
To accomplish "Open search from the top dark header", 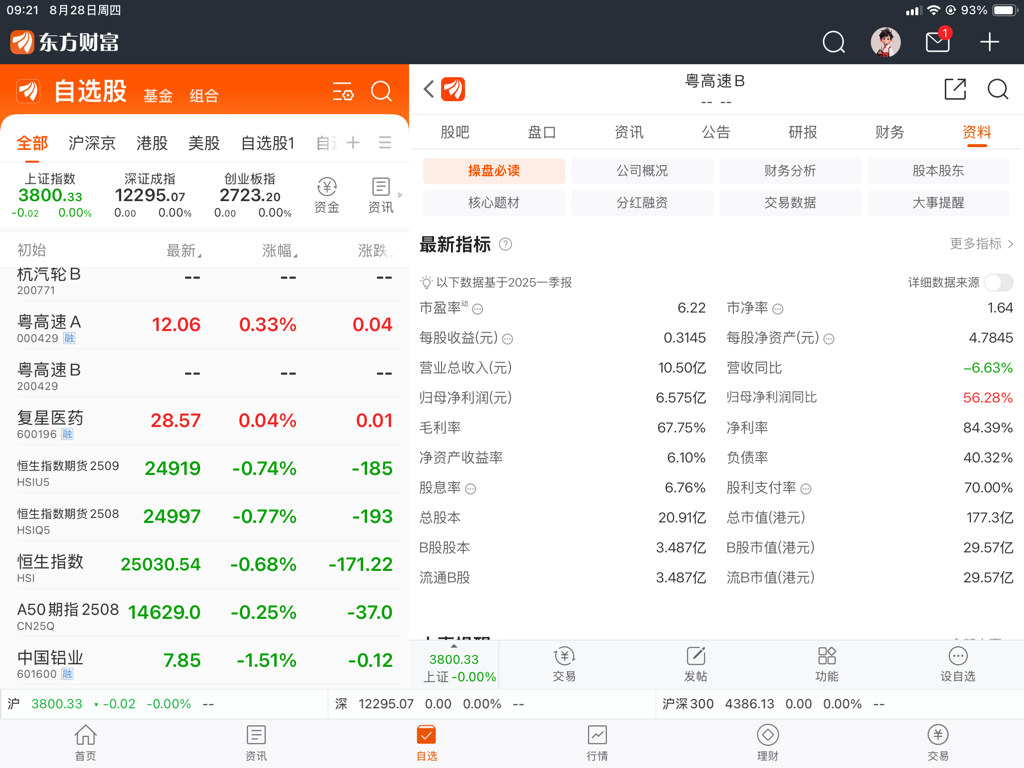I will (x=833, y=42).
